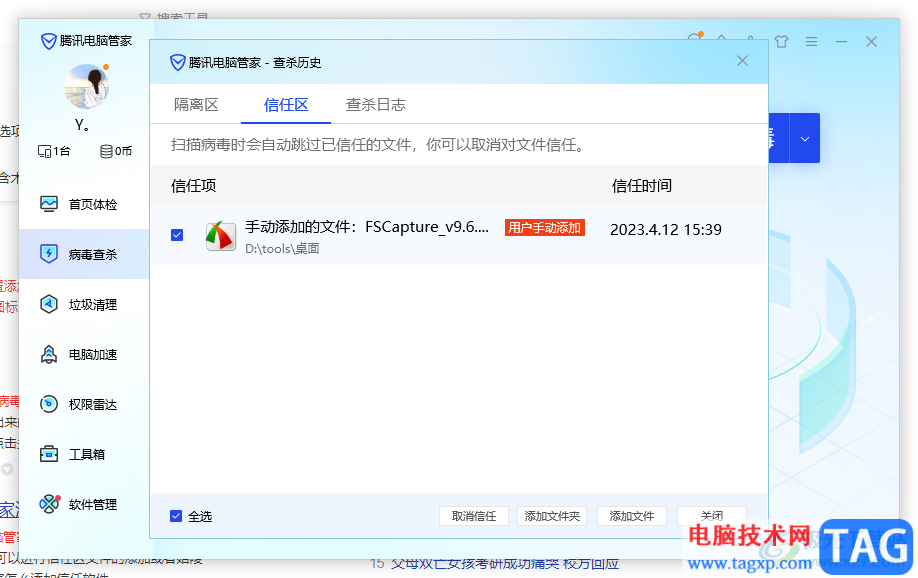This screenshot has width=918, height=578.
Task: Open the 权限雷达 permission radar icon
Action: coord(49,404)
